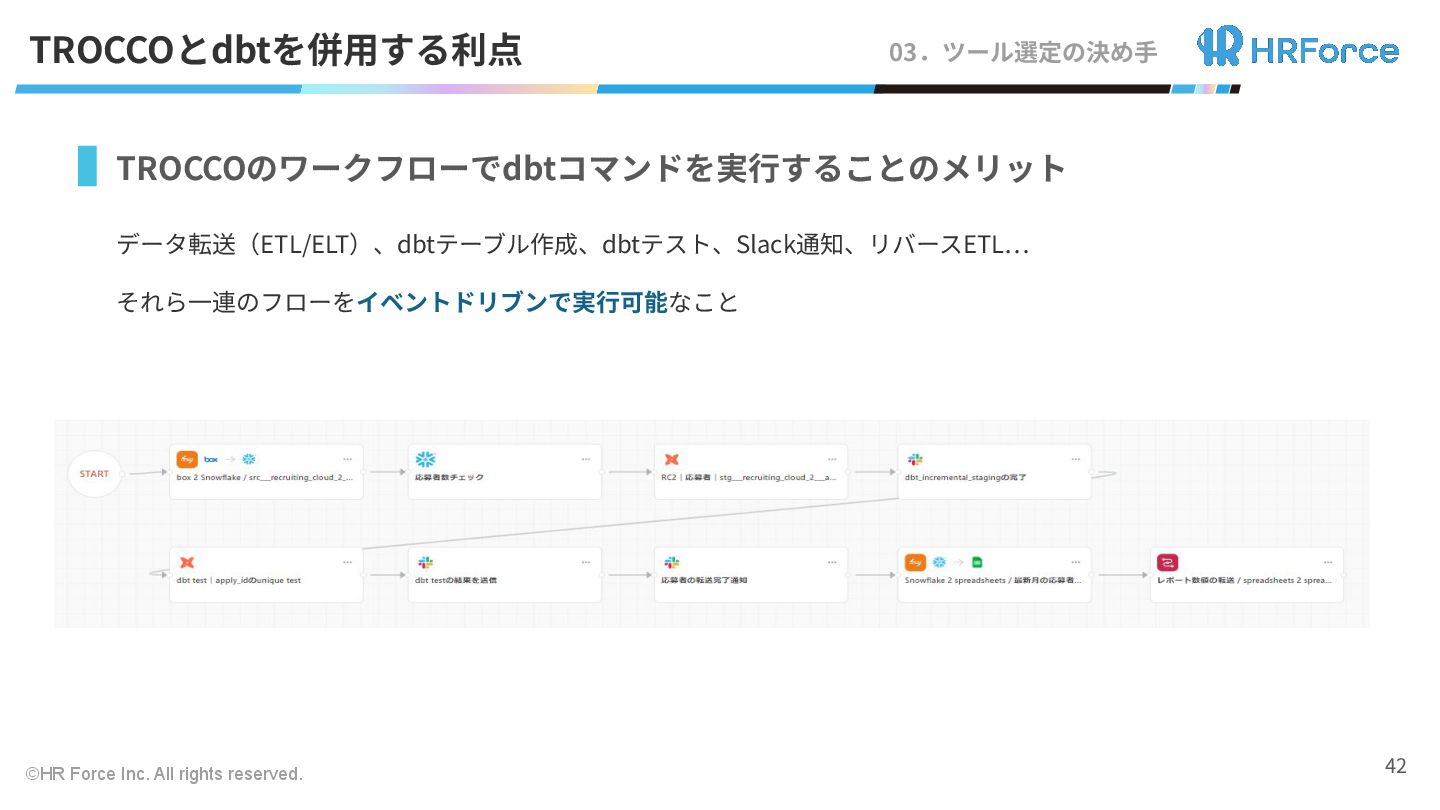The image size is (1440, 810).
Task: Select the 'Snowflake 2 spreadsheets / 最新月の応募者...' label
Action: coord(993,581)
